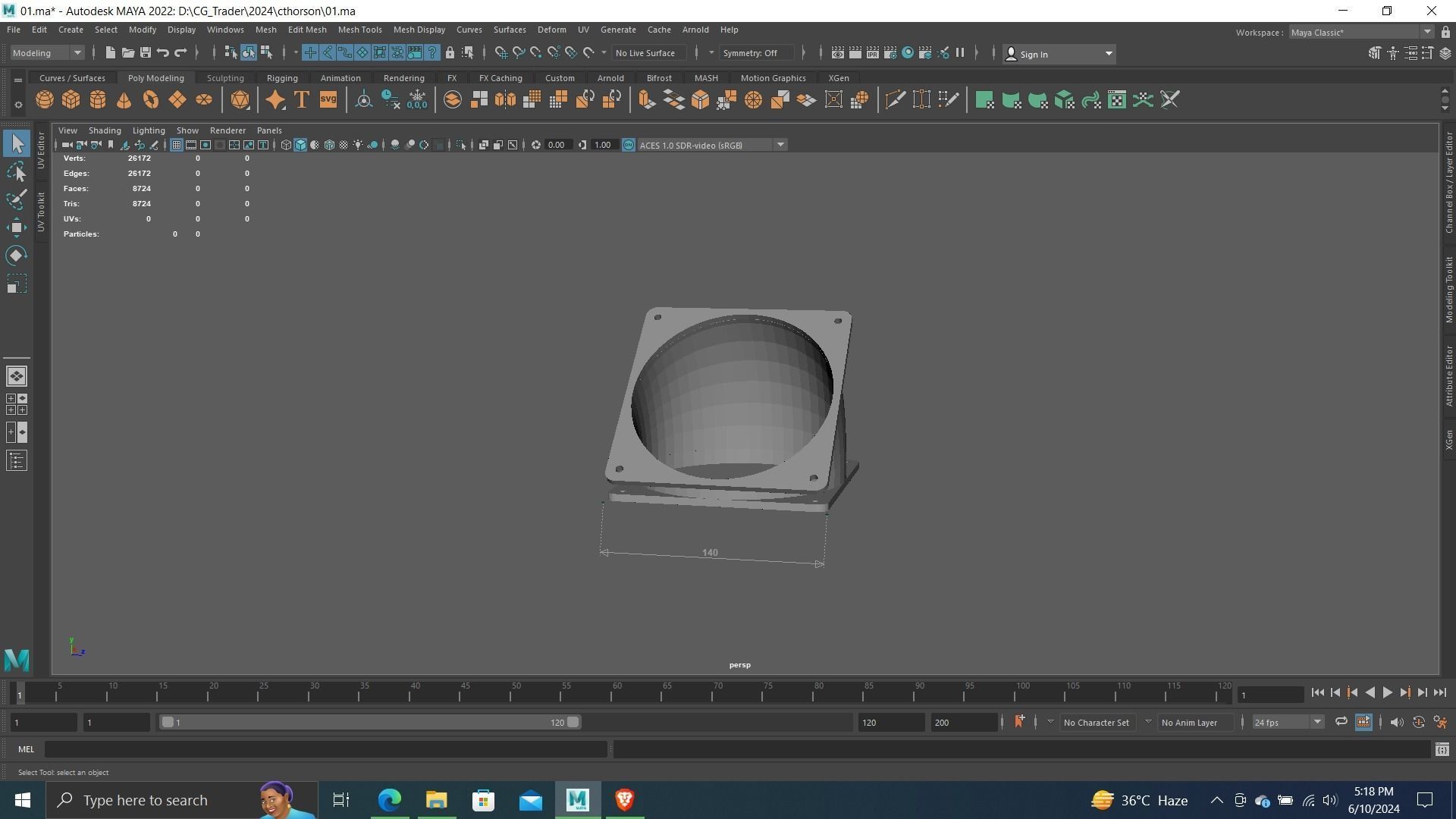
Task: Switch to the Rigging shelf tab
Action: 282,78
